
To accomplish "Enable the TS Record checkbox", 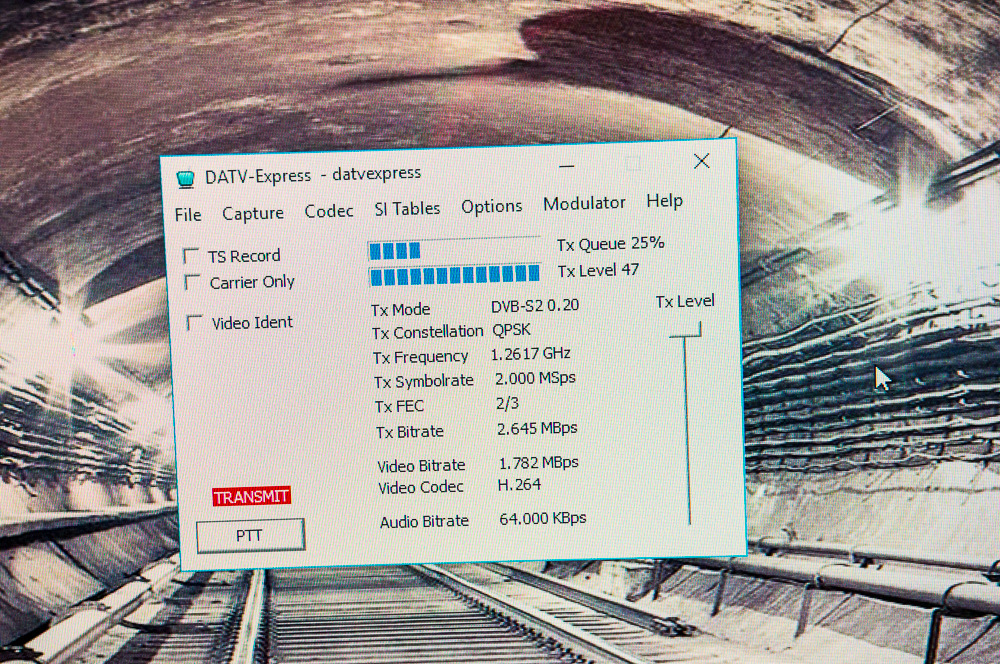I will [191, 256].
